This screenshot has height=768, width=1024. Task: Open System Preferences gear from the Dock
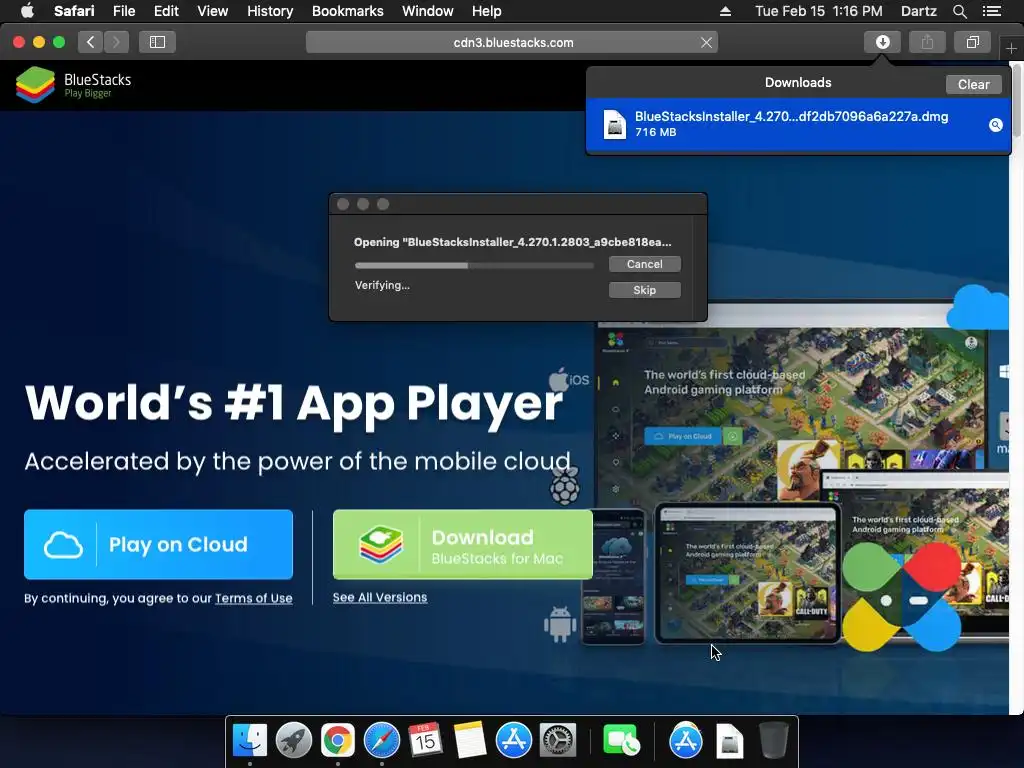[x=558, y=741]
